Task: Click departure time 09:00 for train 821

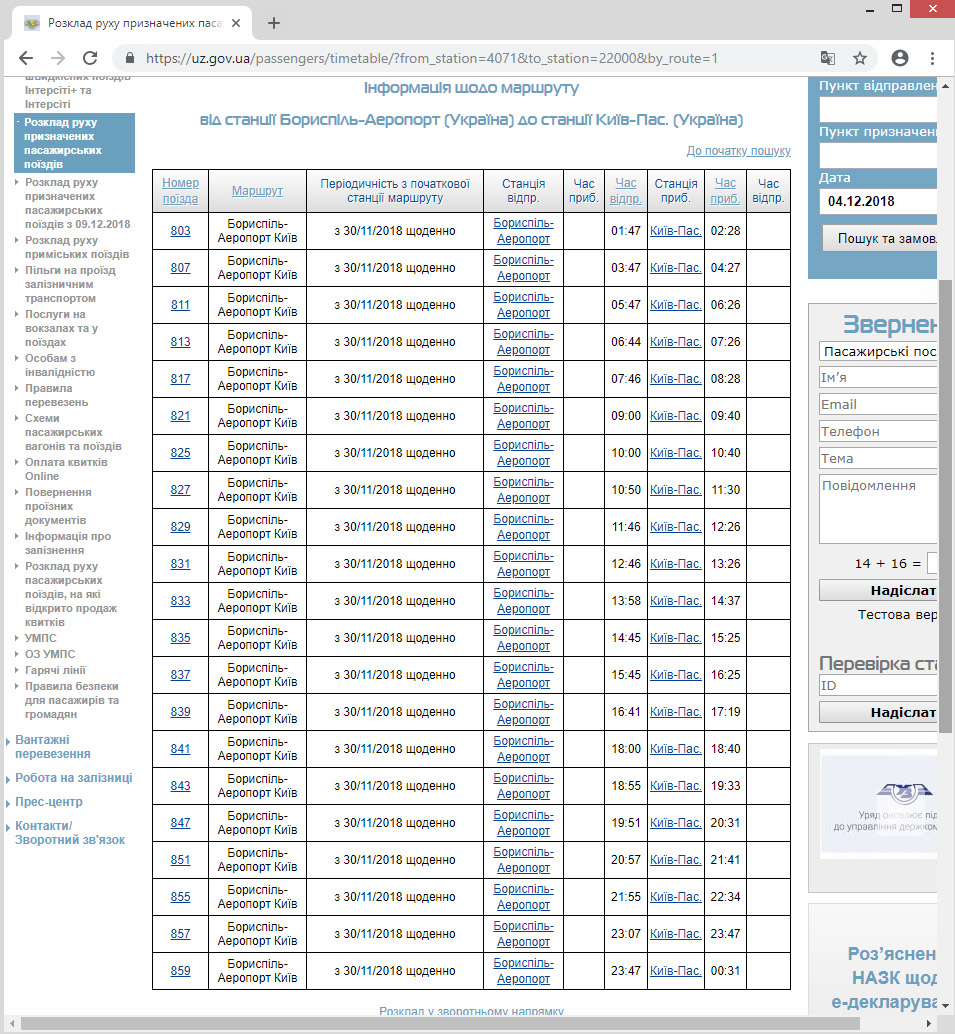Action: (626, 416)
